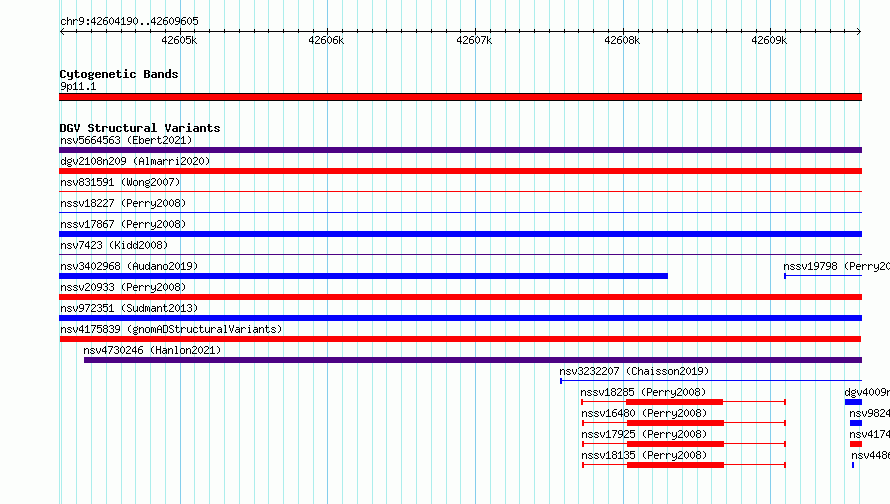This screenshot has height=504, width=890.
Task: Click the red nssv17925 variant glyph
Action: coord(684,444)
